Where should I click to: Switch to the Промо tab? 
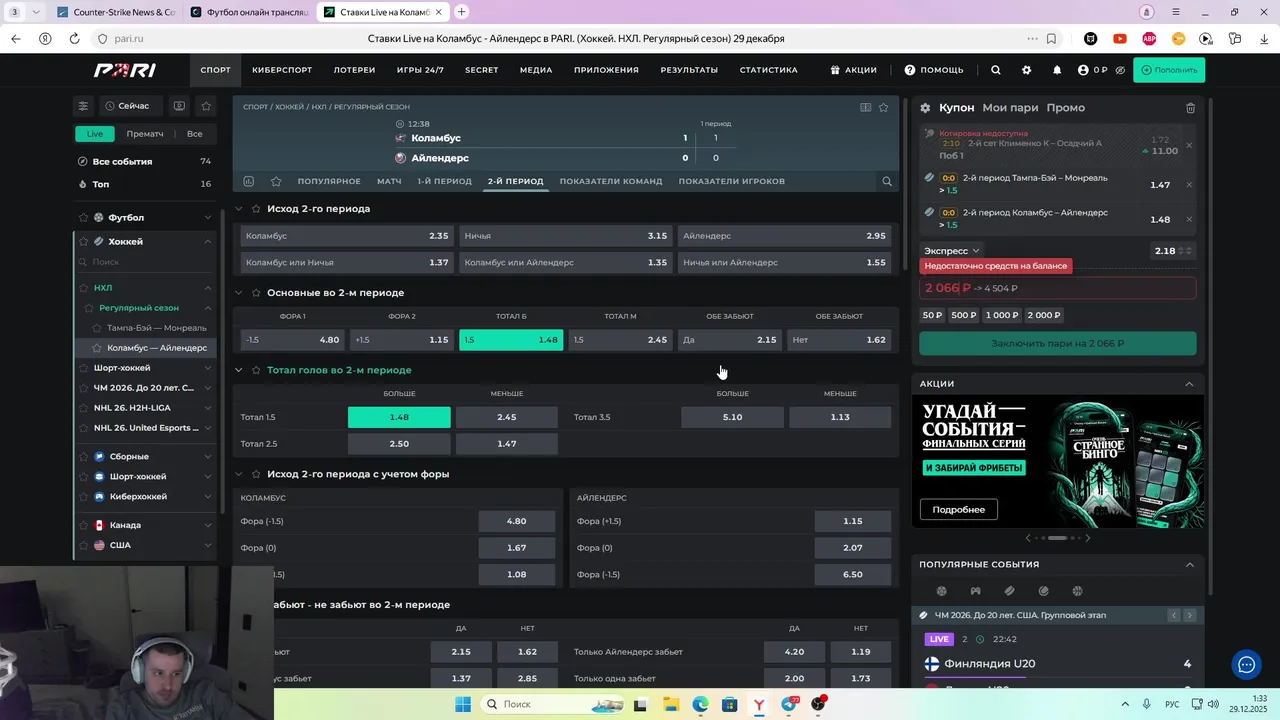(1066, 108)
